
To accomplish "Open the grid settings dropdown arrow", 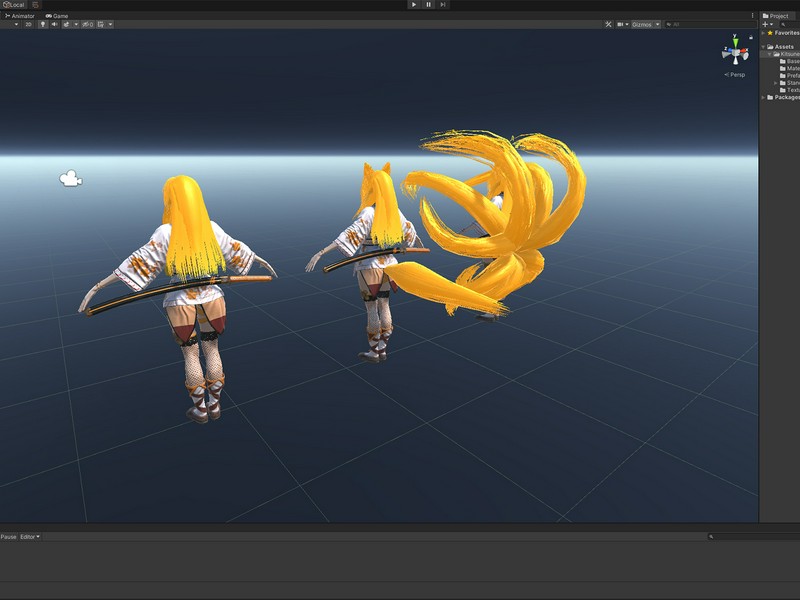I will tap(110, 24).
